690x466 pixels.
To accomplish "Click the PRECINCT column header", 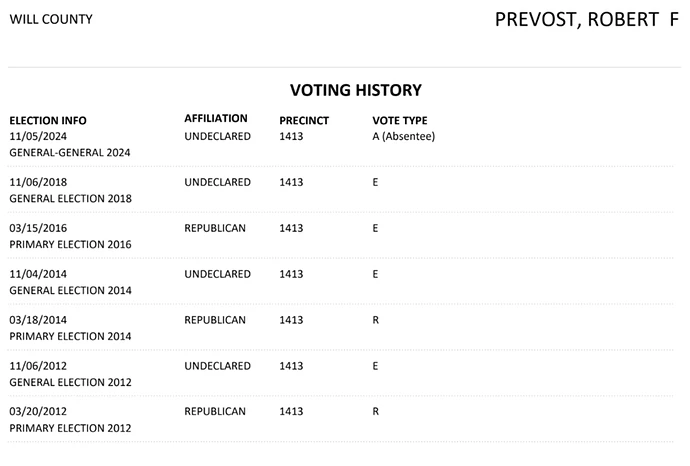I will click(x=304, y=121).
